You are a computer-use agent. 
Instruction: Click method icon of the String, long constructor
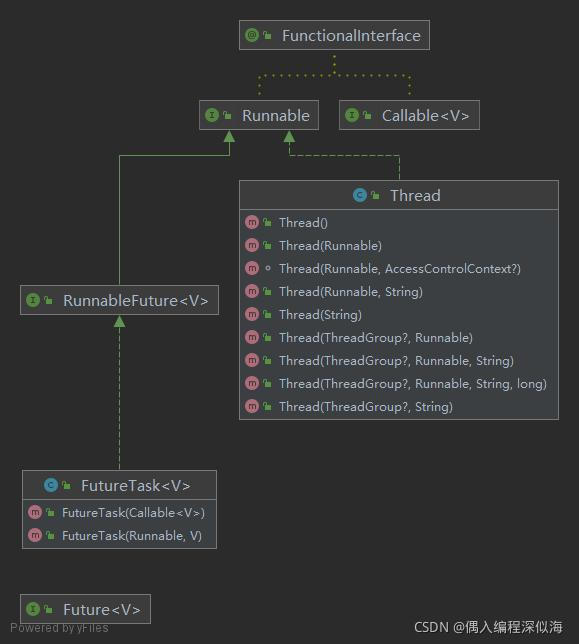[252, 384]
